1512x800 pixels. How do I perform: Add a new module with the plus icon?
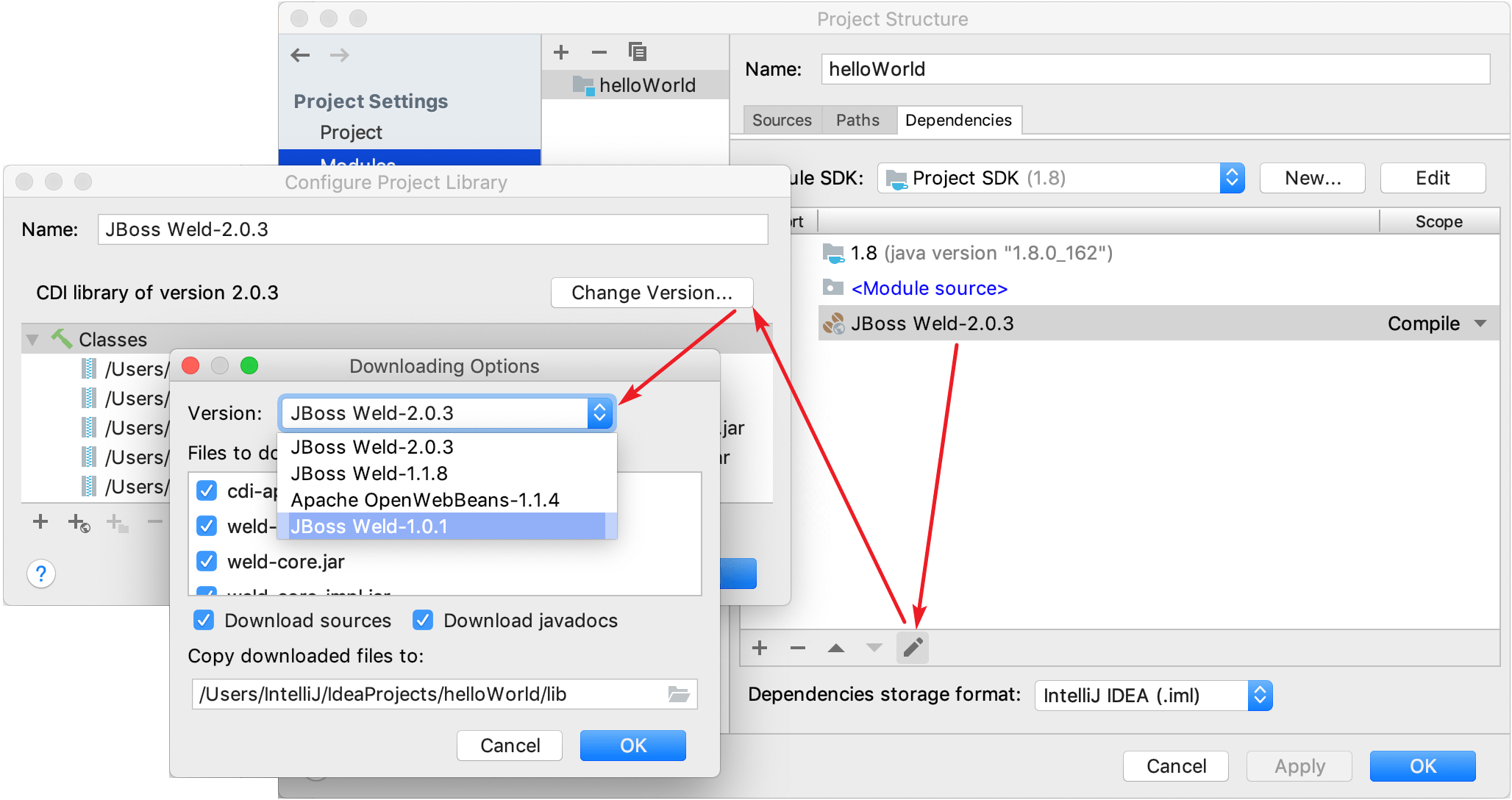(561, 52)
